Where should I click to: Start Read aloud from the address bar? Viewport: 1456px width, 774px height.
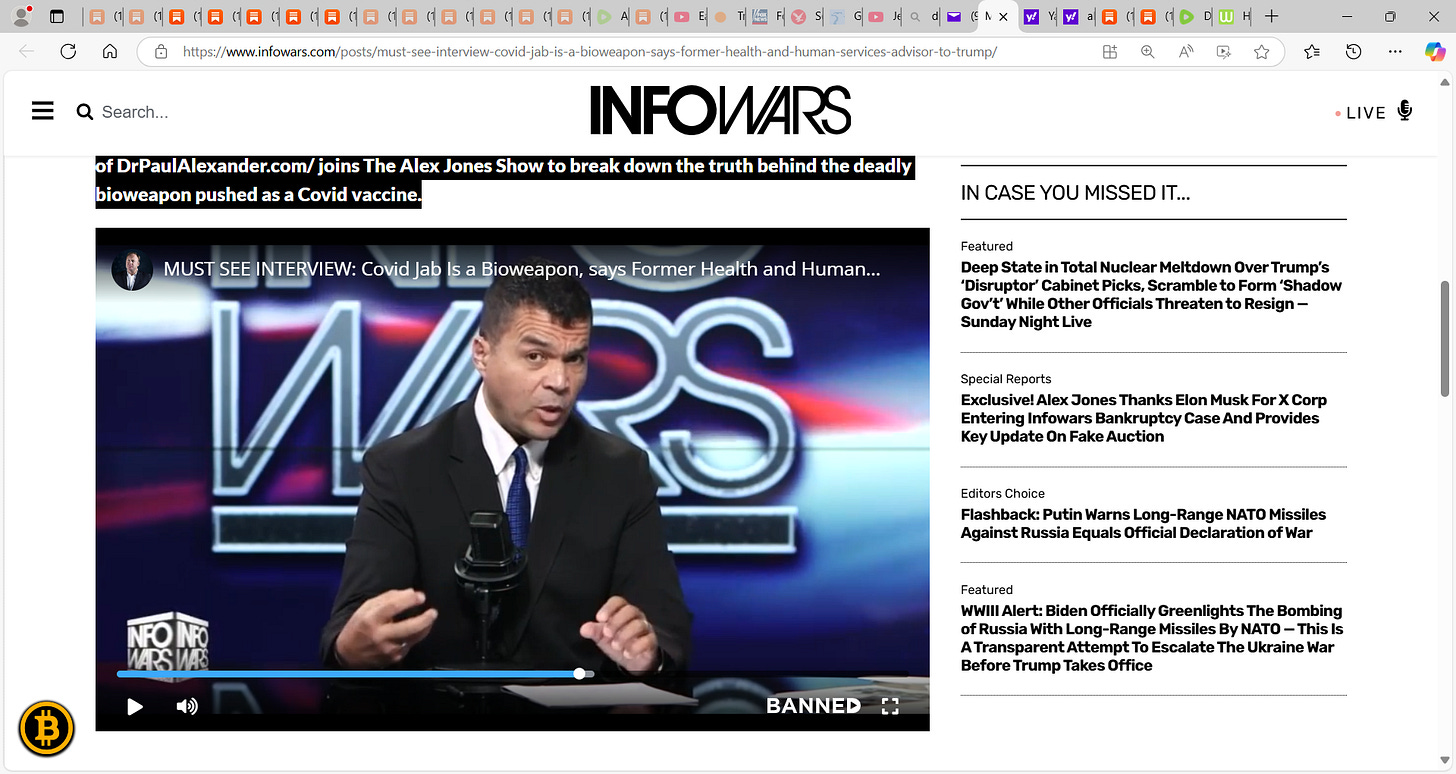(1186, 52)
